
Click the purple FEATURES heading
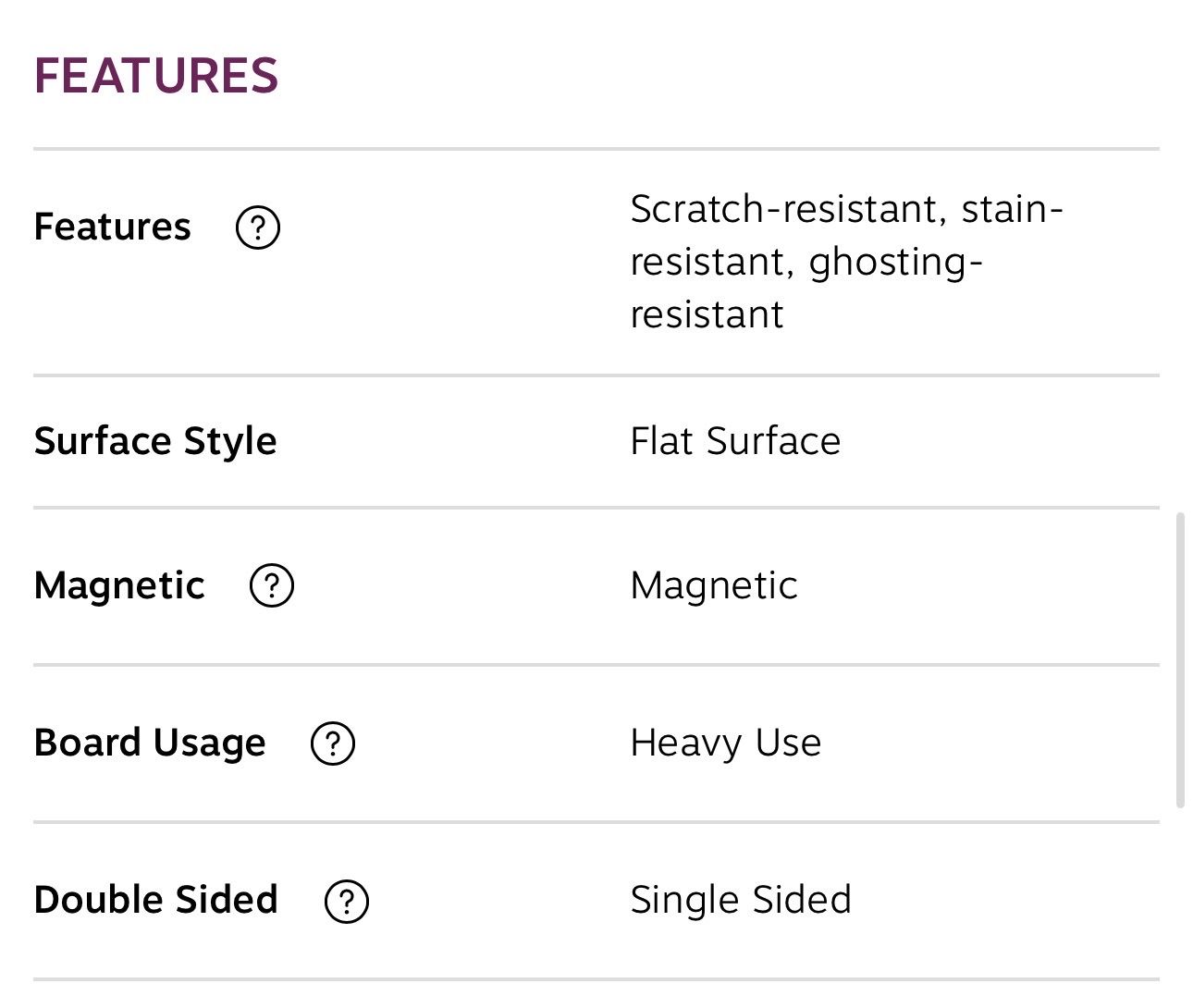click(155, 76)
